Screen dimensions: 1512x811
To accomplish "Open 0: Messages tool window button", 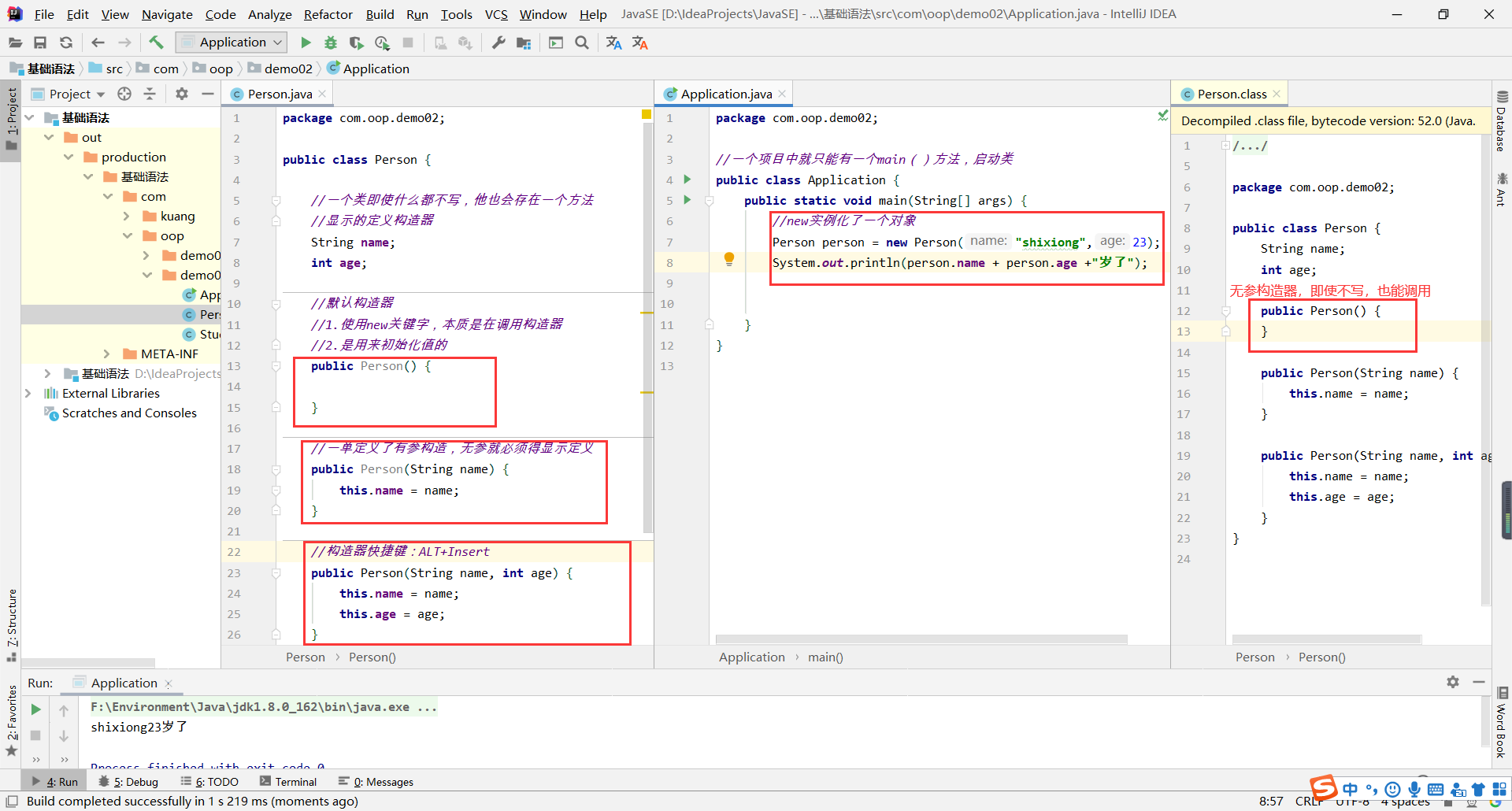I will point(376,782).
